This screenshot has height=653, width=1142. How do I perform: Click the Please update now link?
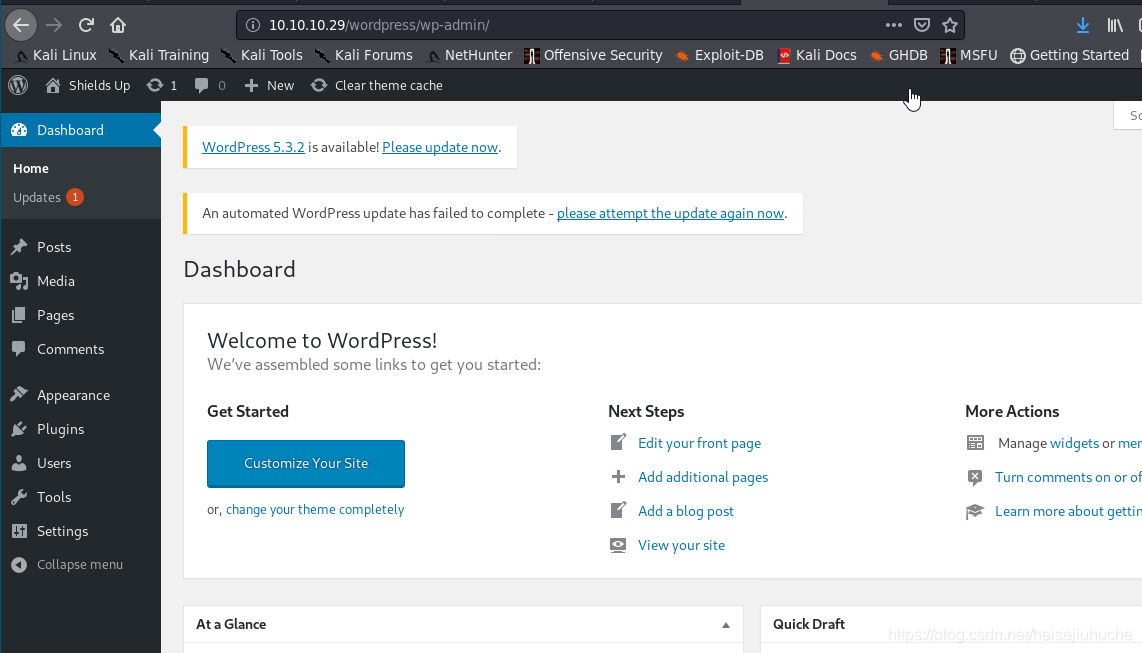click(x=440, y=147)
